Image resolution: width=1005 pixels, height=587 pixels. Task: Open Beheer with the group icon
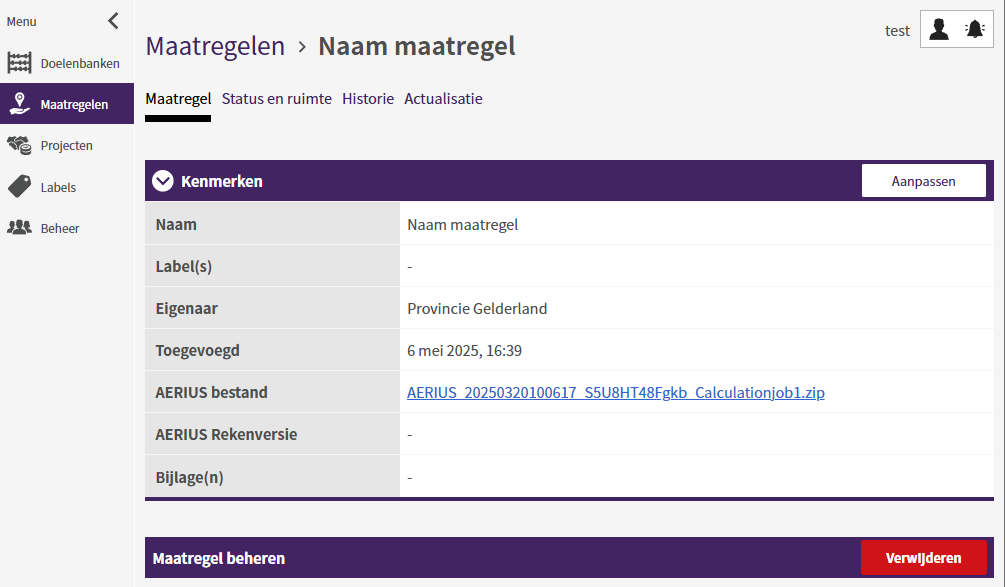point(19,227)
